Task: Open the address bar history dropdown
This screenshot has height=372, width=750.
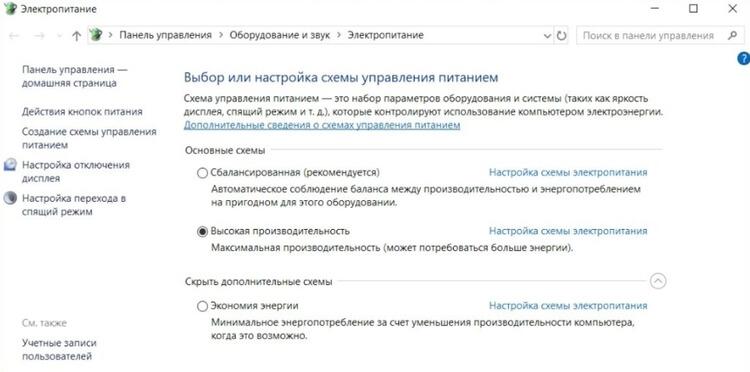Action: 548,36
